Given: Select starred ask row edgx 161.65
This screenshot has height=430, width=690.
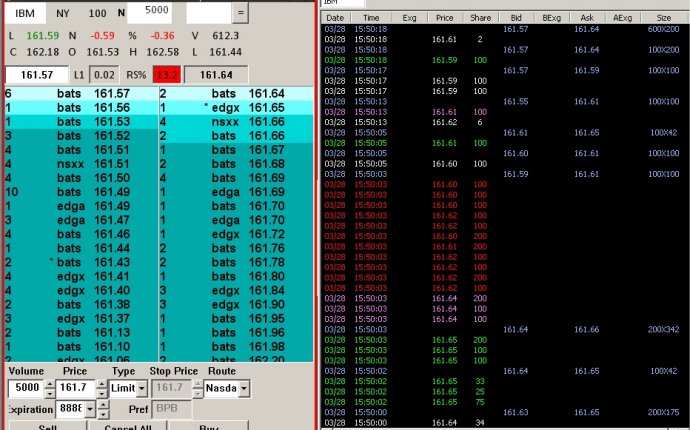Looking at the screenshot, I should (x=236, y=107).
